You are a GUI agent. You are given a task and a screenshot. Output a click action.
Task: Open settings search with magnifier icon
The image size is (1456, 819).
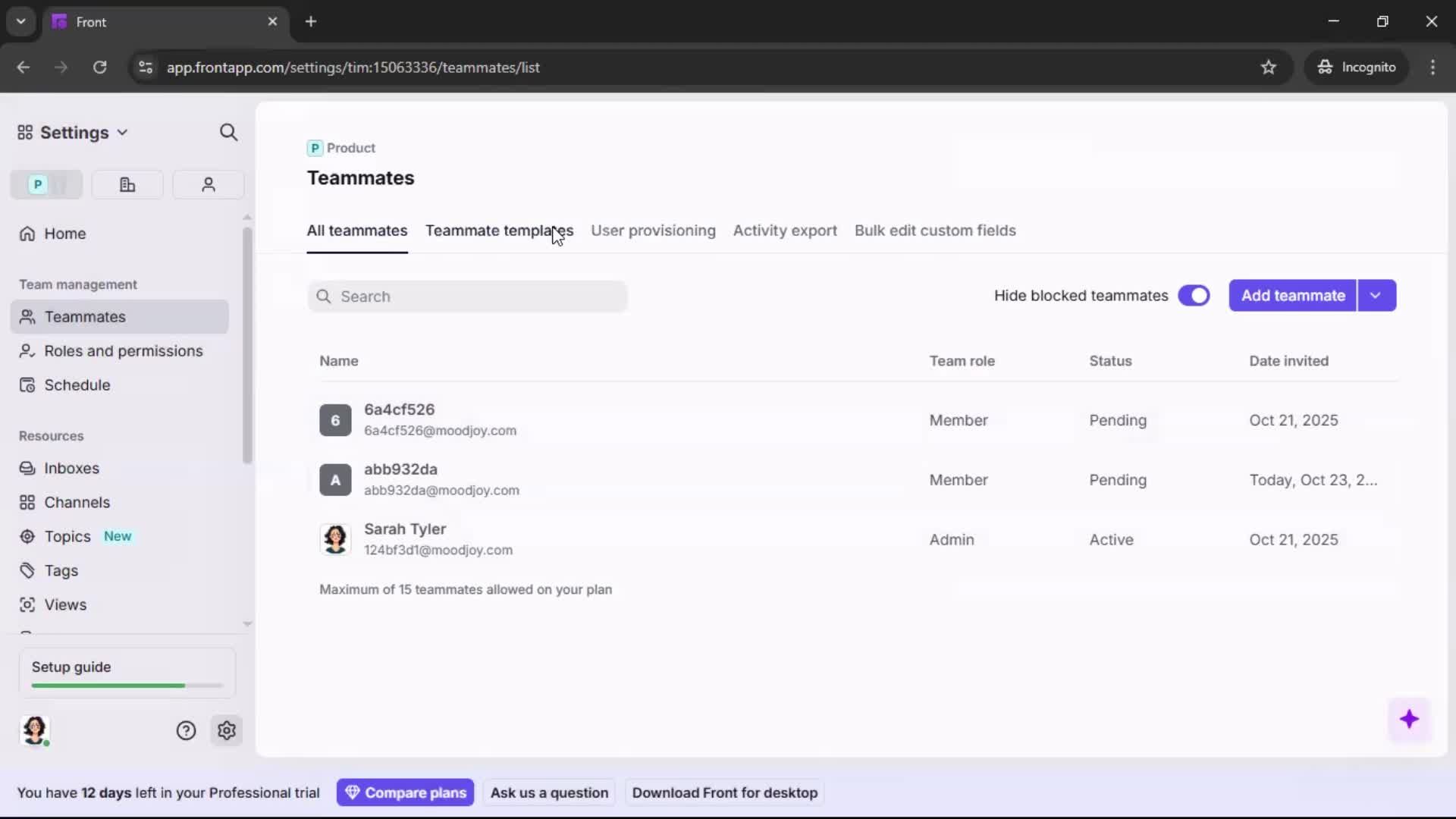point(228,132)
